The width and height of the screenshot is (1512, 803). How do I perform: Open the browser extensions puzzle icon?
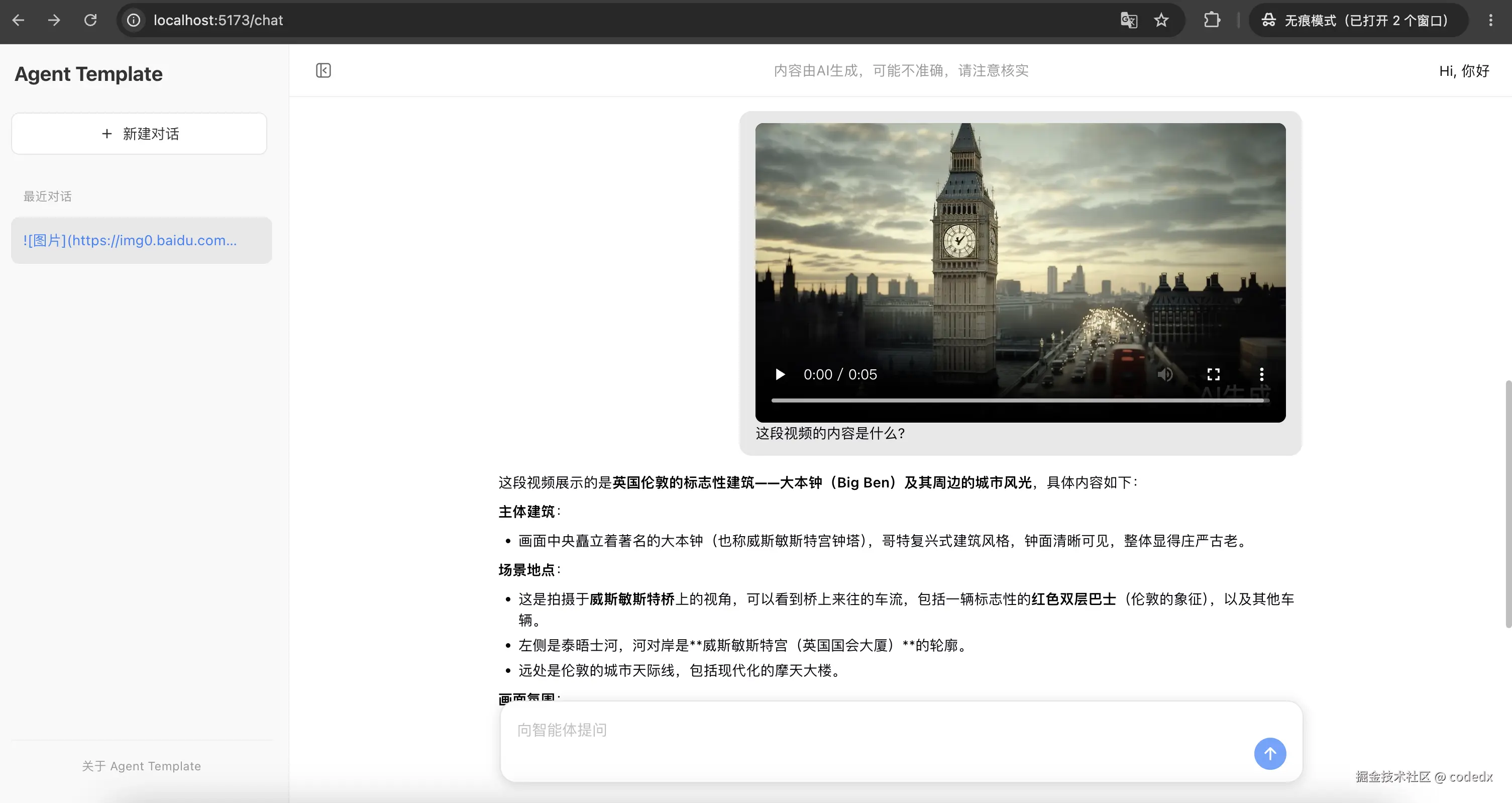click(x=1212, y=21)
